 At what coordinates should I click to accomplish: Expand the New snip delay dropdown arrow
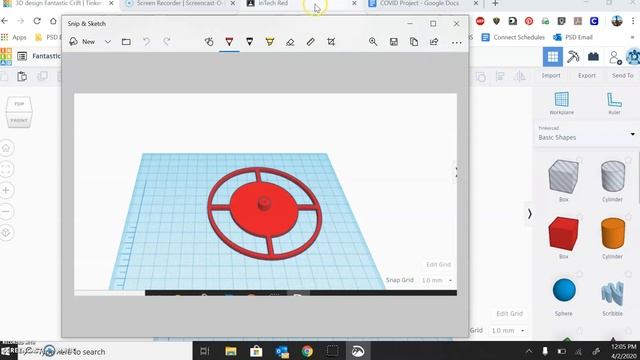tap(108, 42)
